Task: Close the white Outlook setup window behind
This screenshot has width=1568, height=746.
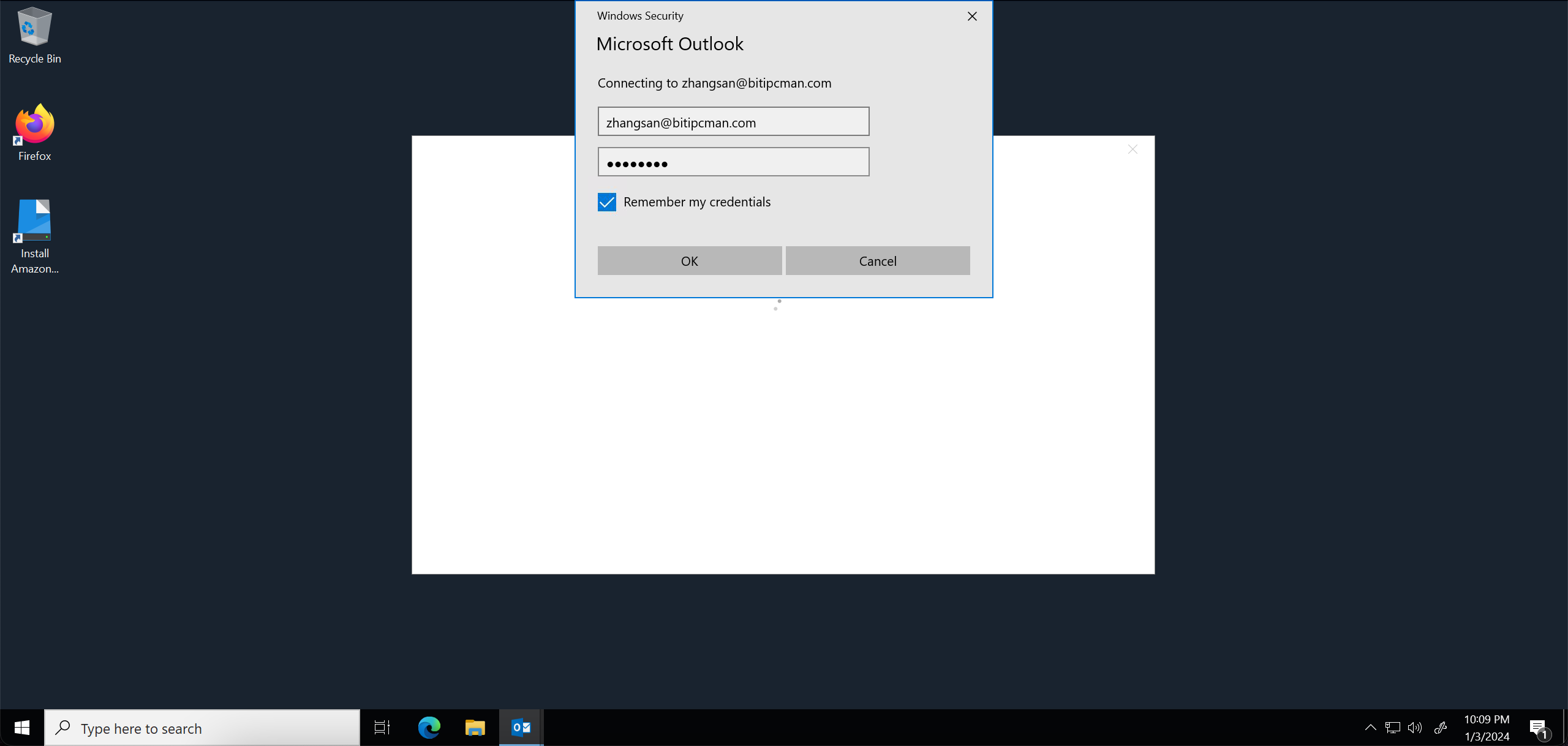Action: [x=1133, y=149]
